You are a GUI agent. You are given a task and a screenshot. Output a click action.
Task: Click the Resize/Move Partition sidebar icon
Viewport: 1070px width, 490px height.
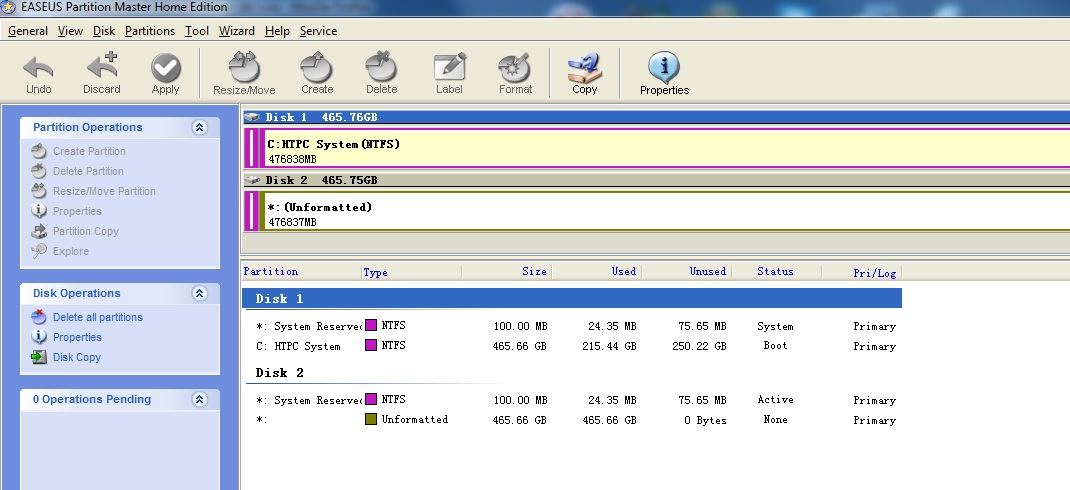click(40, 191)
